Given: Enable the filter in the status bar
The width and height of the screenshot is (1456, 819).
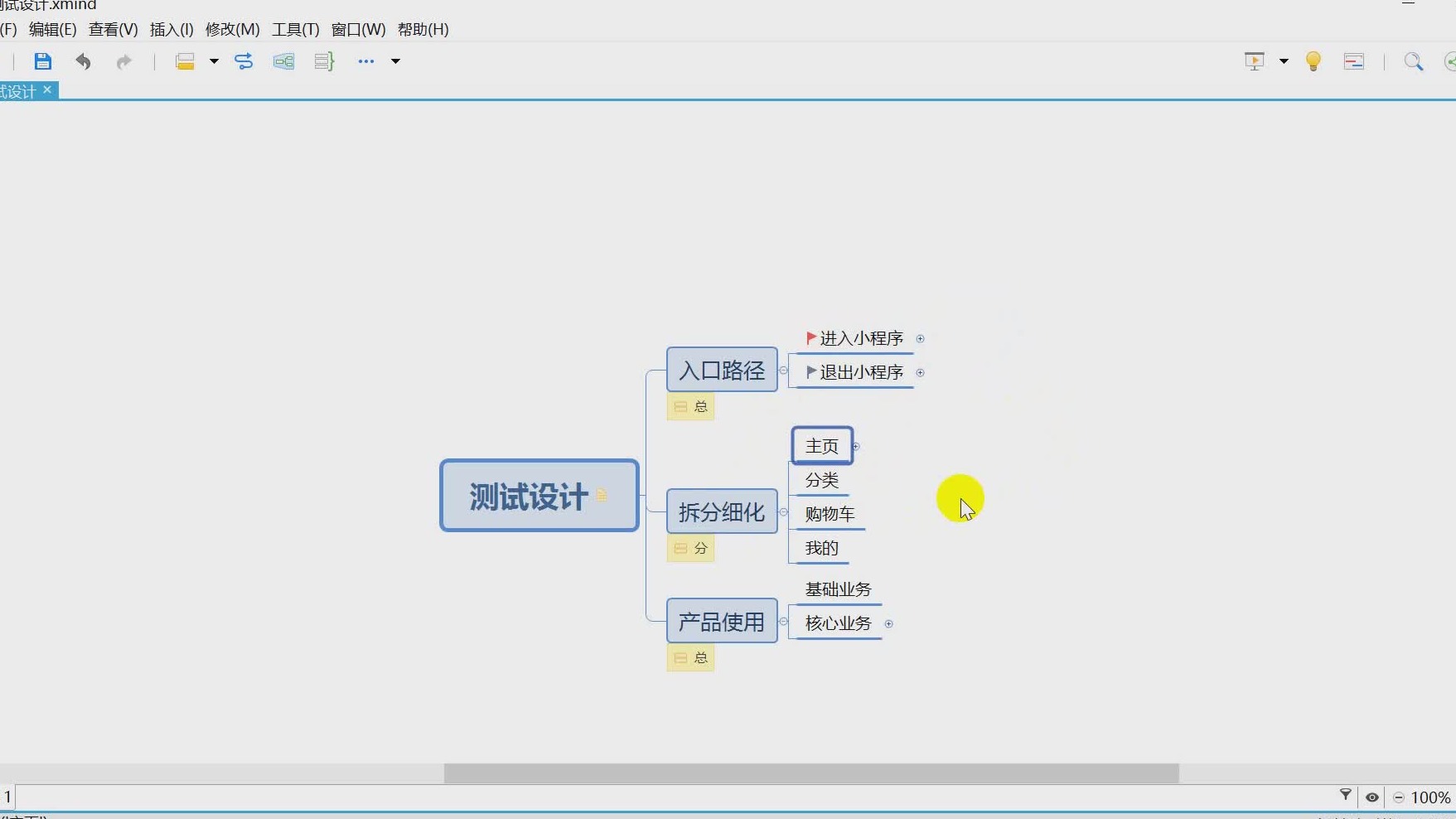Looking at the screenshot, I should 1347,796.
